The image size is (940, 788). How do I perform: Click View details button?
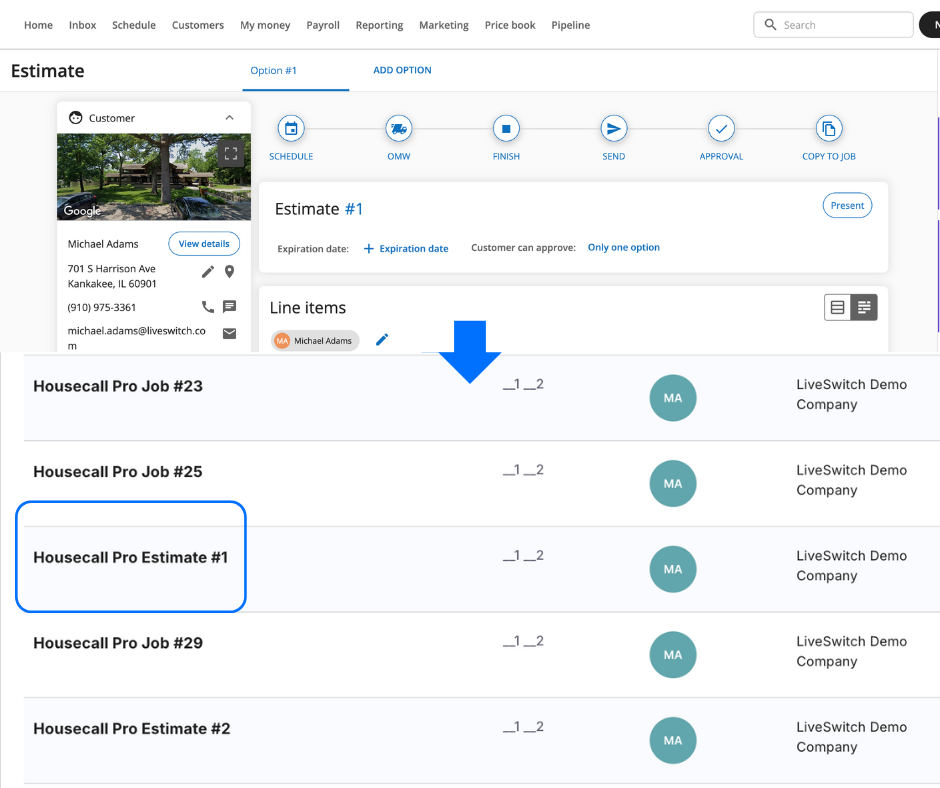[x=204, y=243]
